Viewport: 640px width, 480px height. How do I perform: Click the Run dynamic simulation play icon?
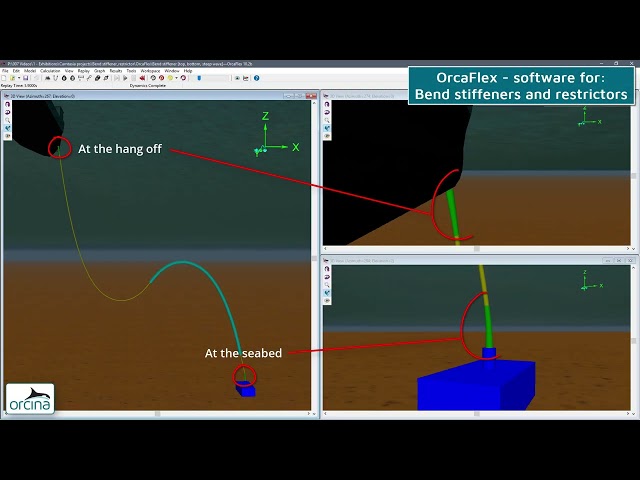pyautogui.click(x=125, y=78)
